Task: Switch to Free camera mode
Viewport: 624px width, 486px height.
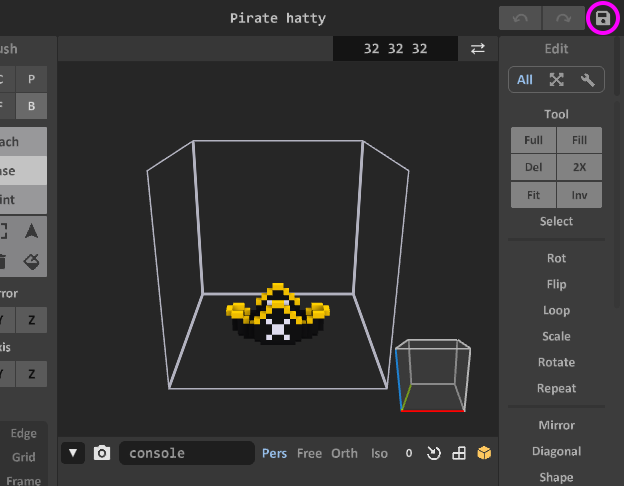Action: 310,453
